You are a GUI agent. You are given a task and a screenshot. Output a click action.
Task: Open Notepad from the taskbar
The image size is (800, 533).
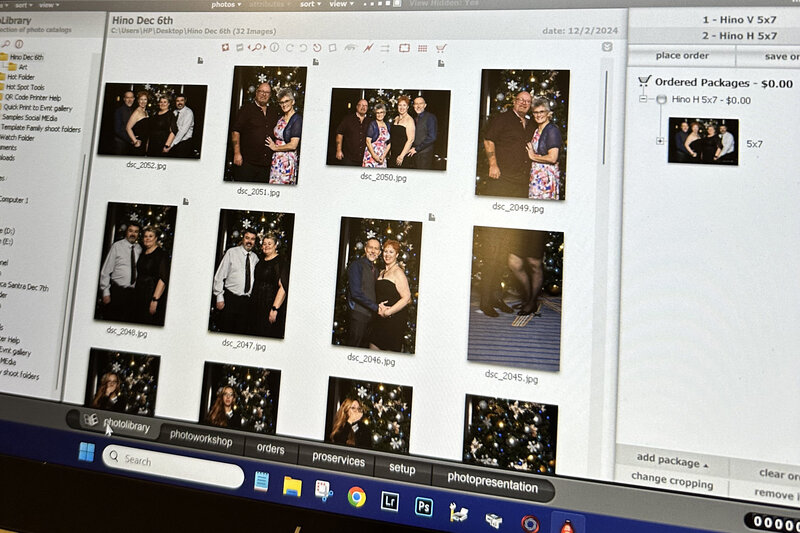pyautogui.click(x=261, y=481)
